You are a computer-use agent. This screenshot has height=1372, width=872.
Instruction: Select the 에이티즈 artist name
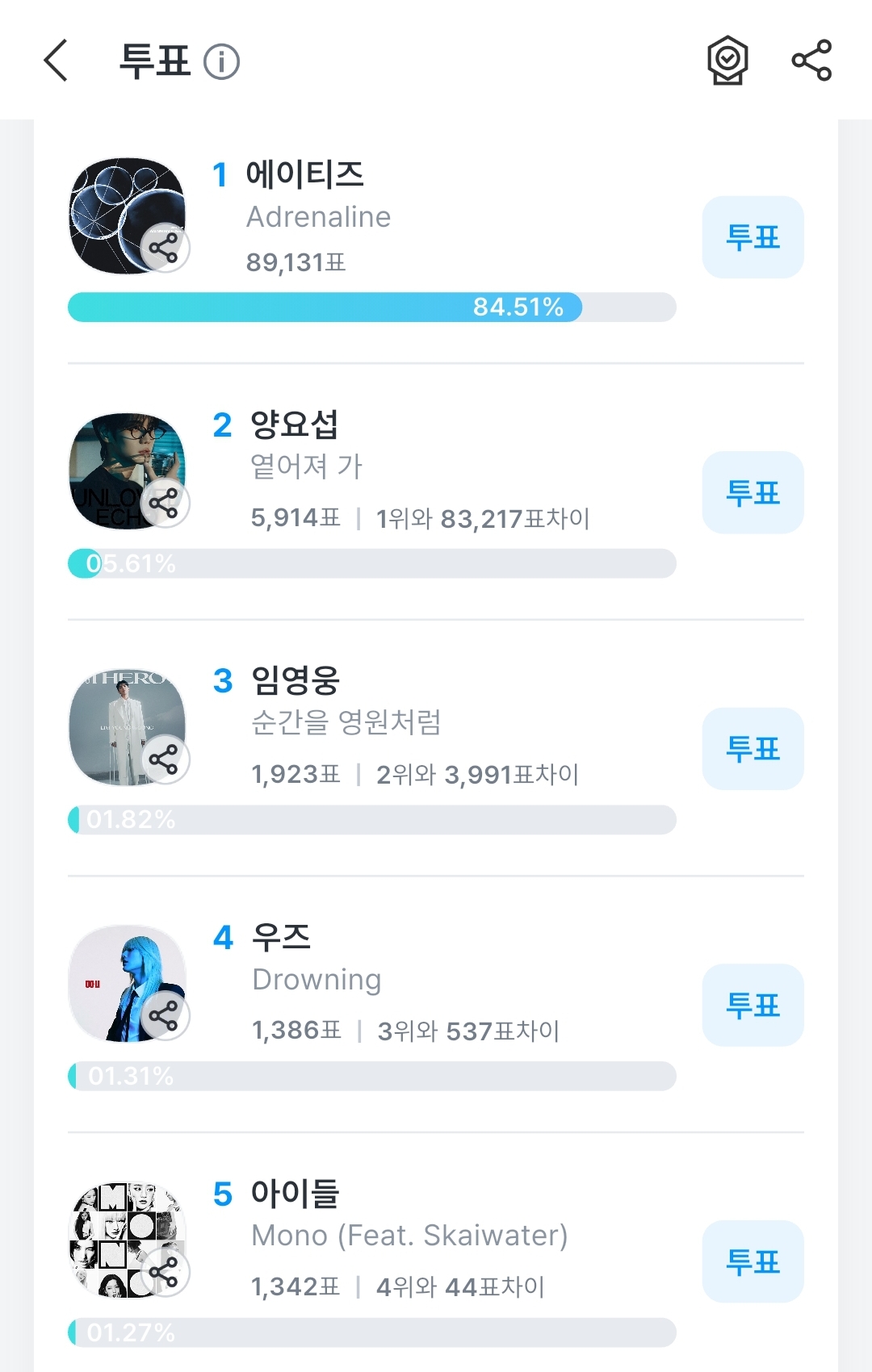pos(305,174)
